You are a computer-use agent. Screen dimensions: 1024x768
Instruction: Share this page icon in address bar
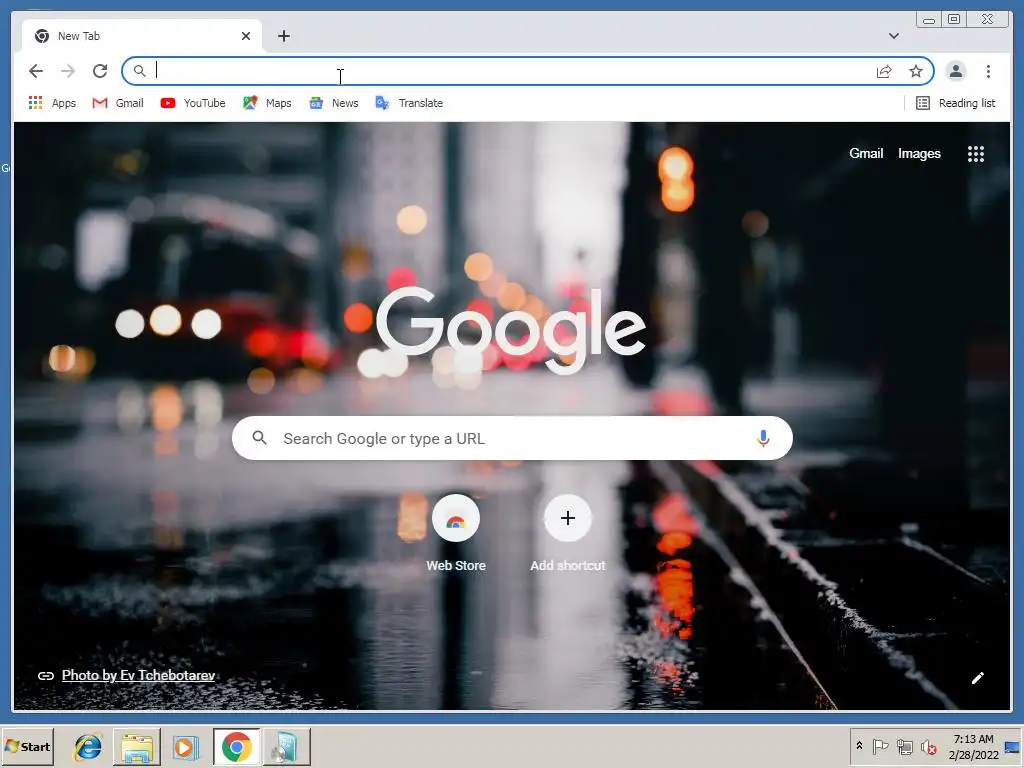tap(884, 71)
